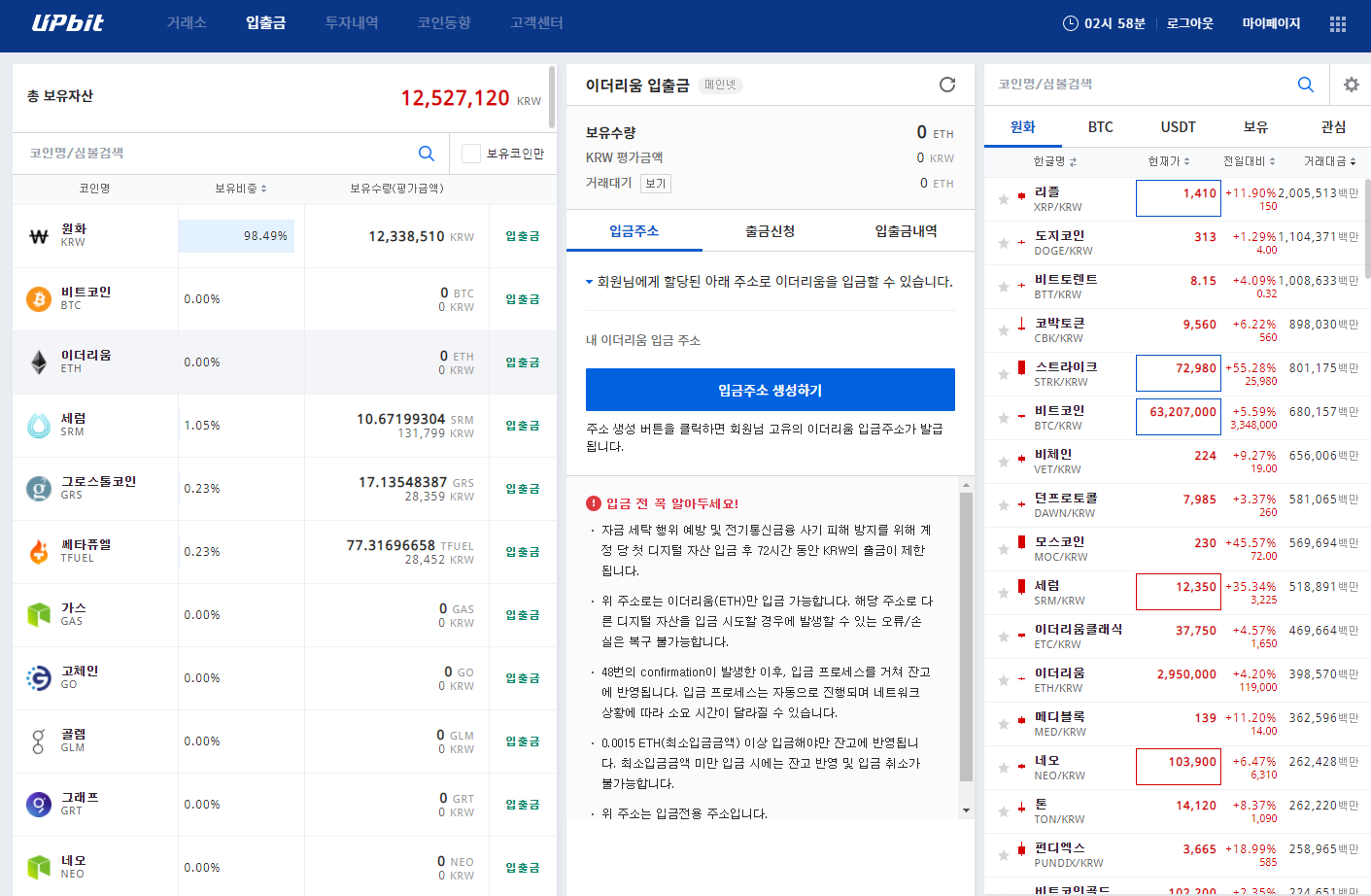This screenshot has height=896, width=1371.
Task: Open the 거래소 top menu
Action: click(187, 22)
